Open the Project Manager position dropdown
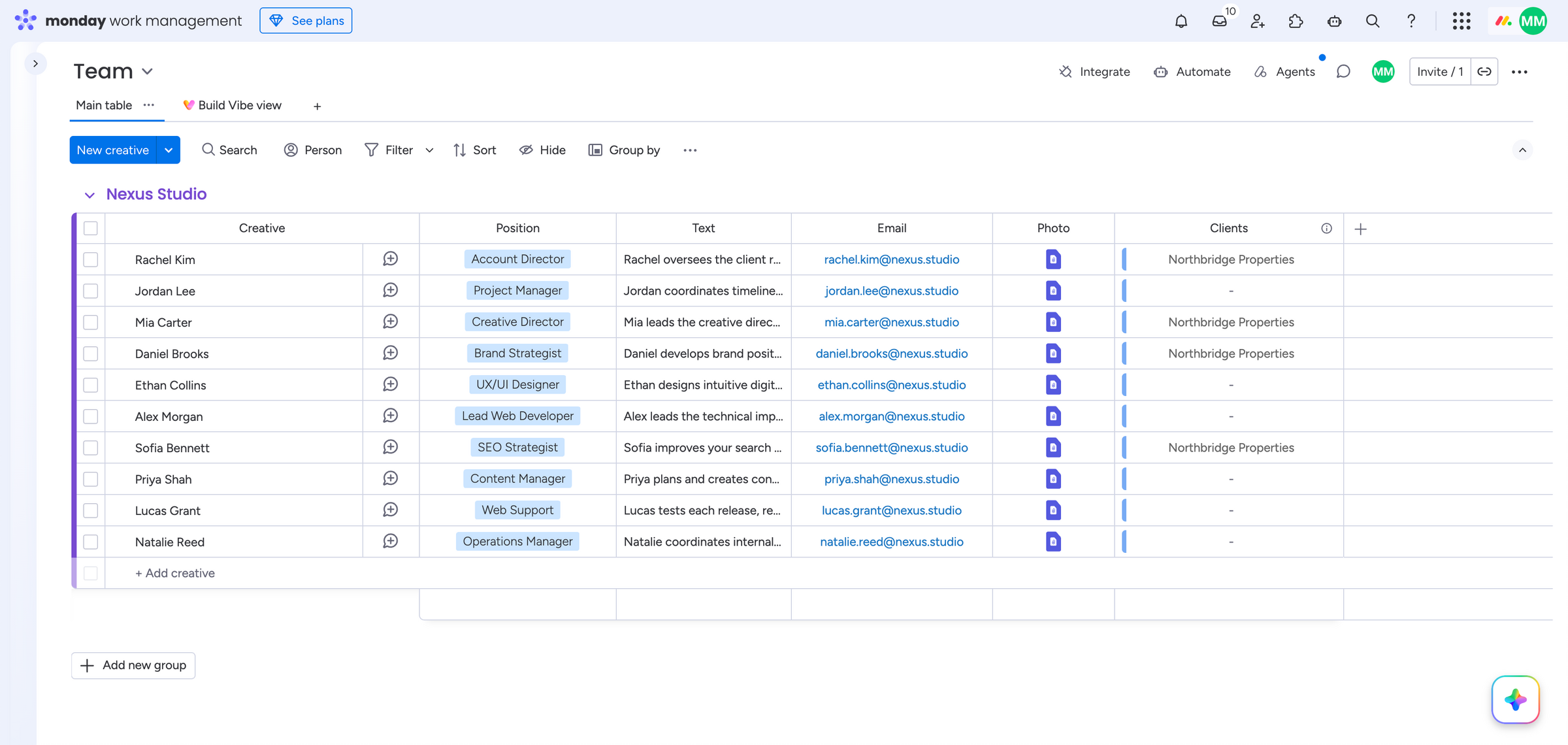The height and width of the screenshot is (745, 1568). 517,290
